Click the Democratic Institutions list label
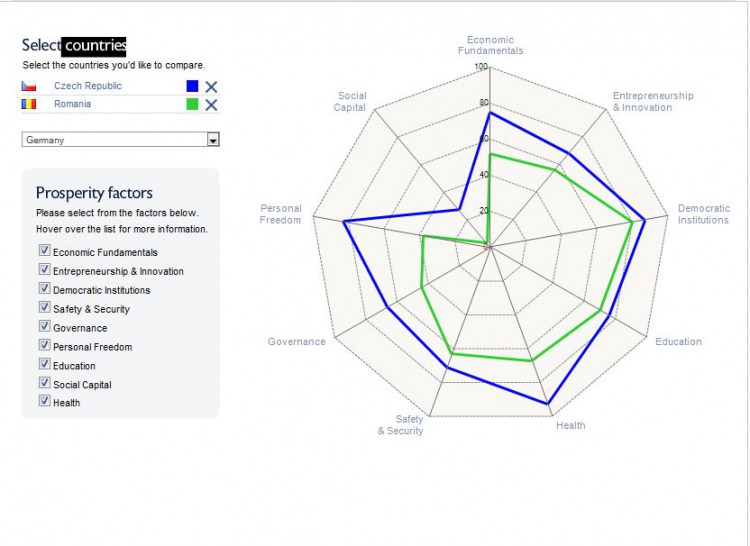The width and height of the screenshot is (750, 546). pyautogui.click(x=102, y=290)
